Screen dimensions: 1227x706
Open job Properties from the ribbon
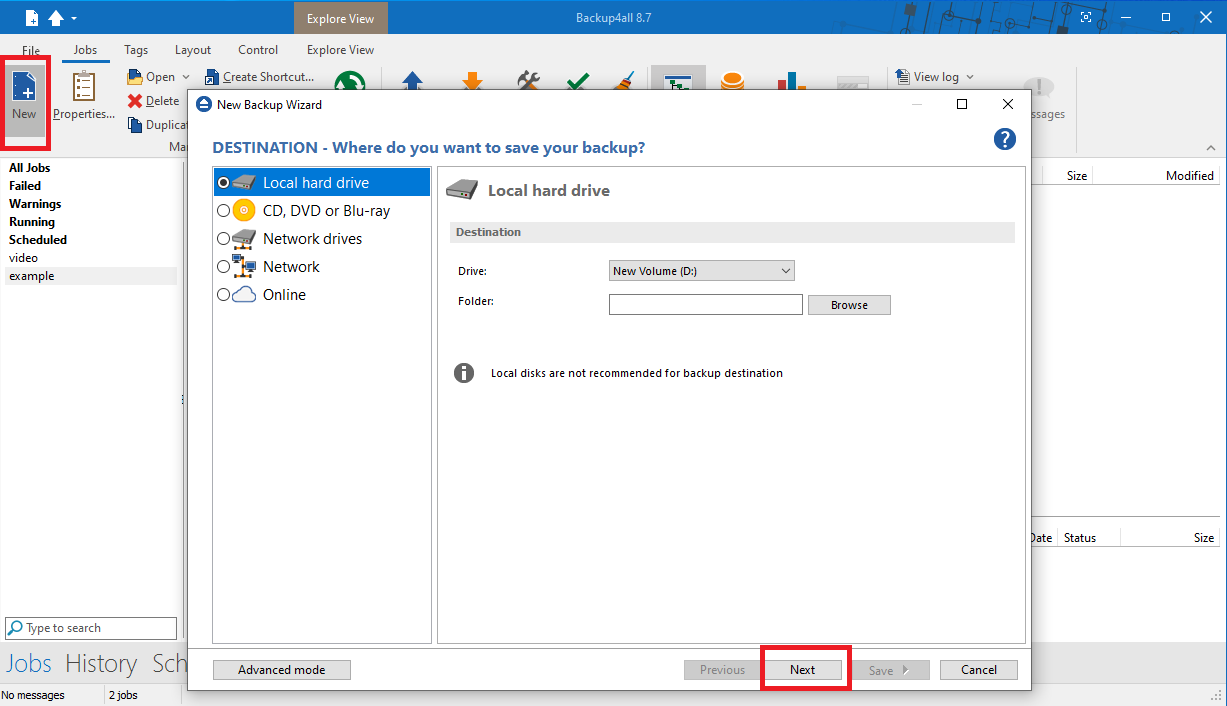(84, 97)
